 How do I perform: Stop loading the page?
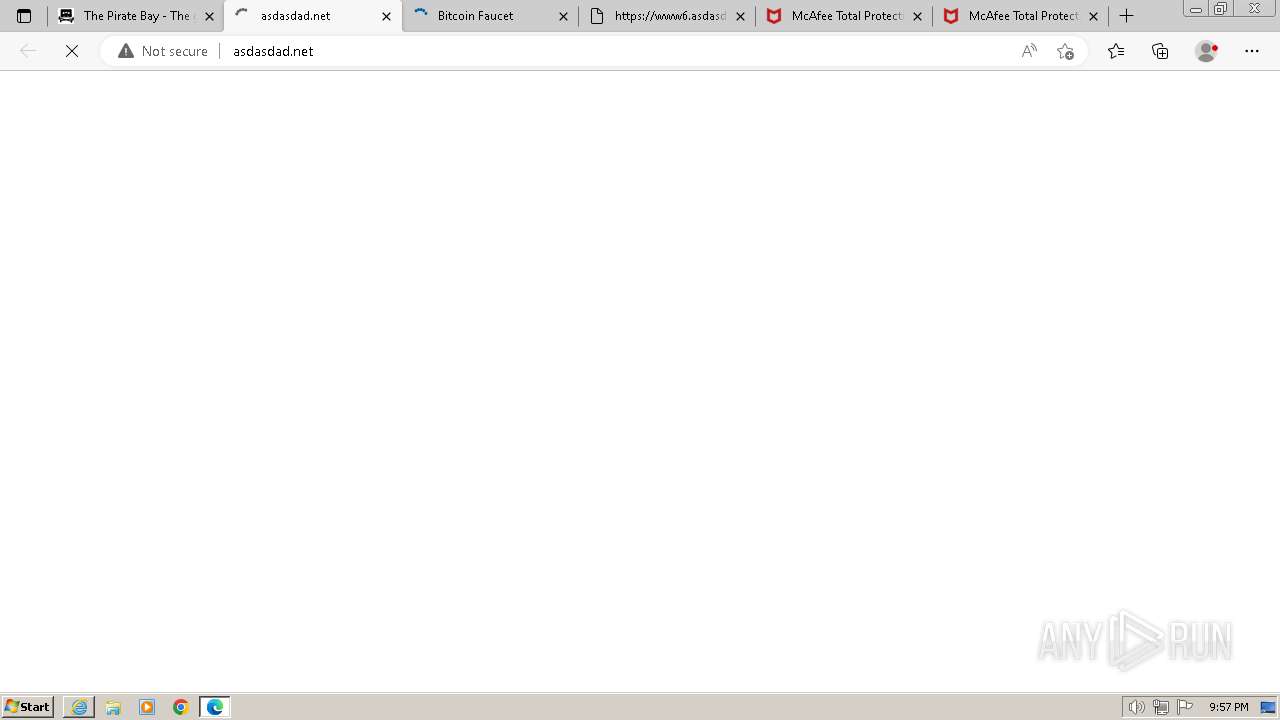[x=72, y=51]
